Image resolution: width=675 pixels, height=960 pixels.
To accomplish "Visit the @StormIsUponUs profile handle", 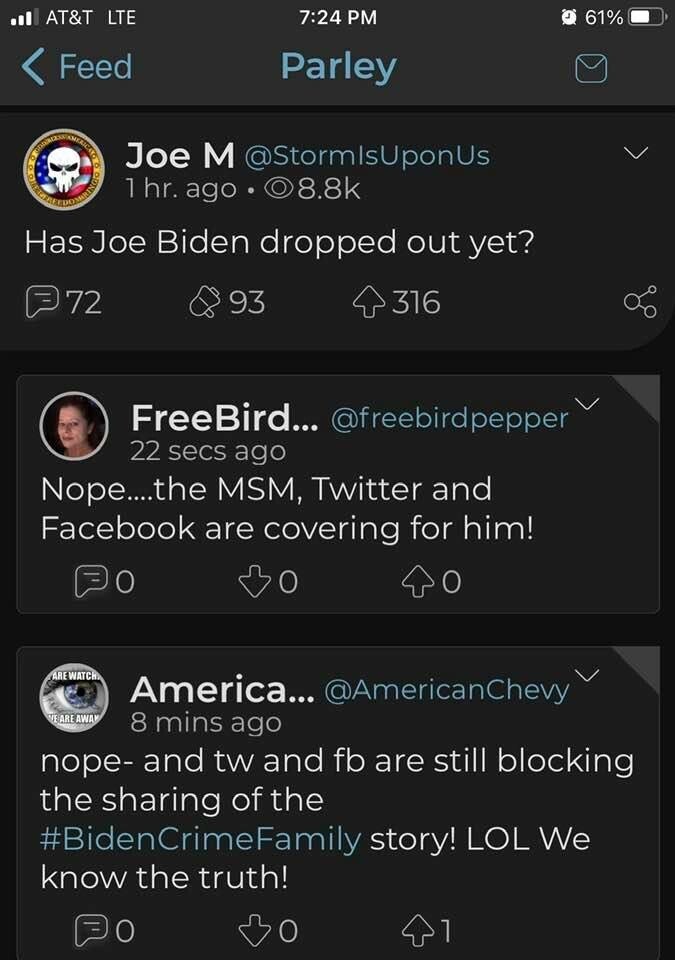I will coord(367,155).
